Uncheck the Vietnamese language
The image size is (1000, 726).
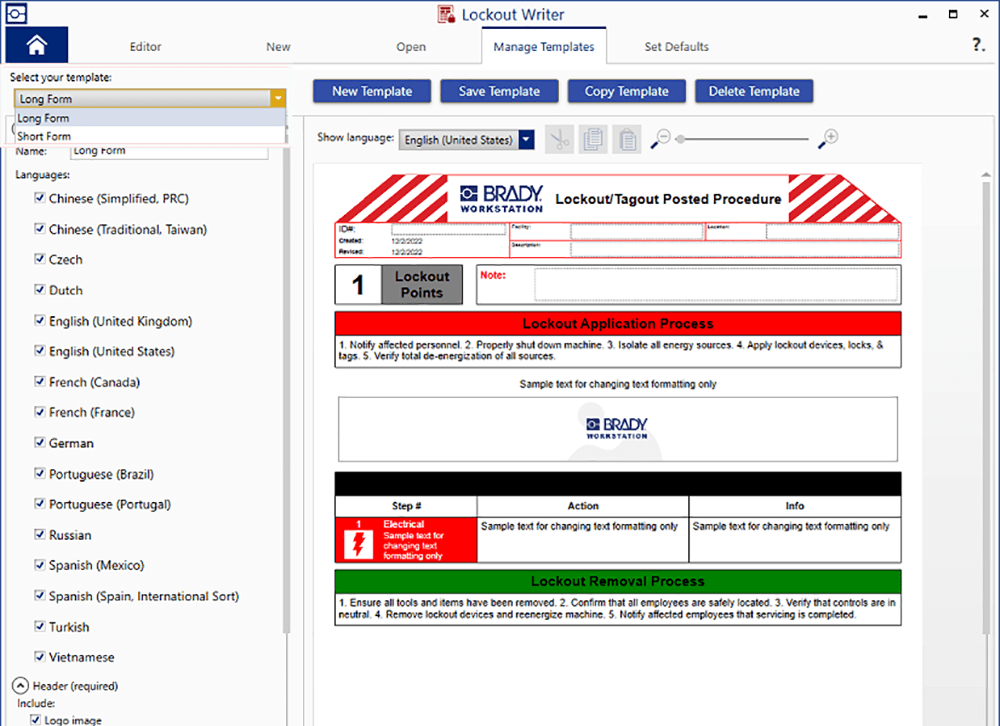click(x=40, y=656)
